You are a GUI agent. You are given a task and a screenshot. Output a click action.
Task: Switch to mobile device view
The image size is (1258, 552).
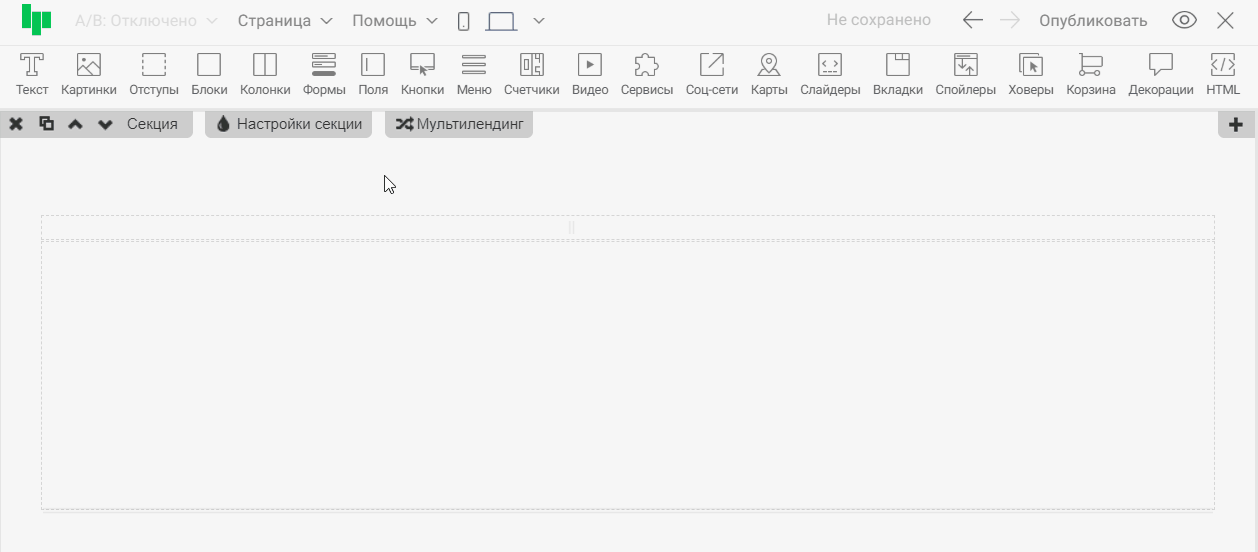(x=464, y=21)
